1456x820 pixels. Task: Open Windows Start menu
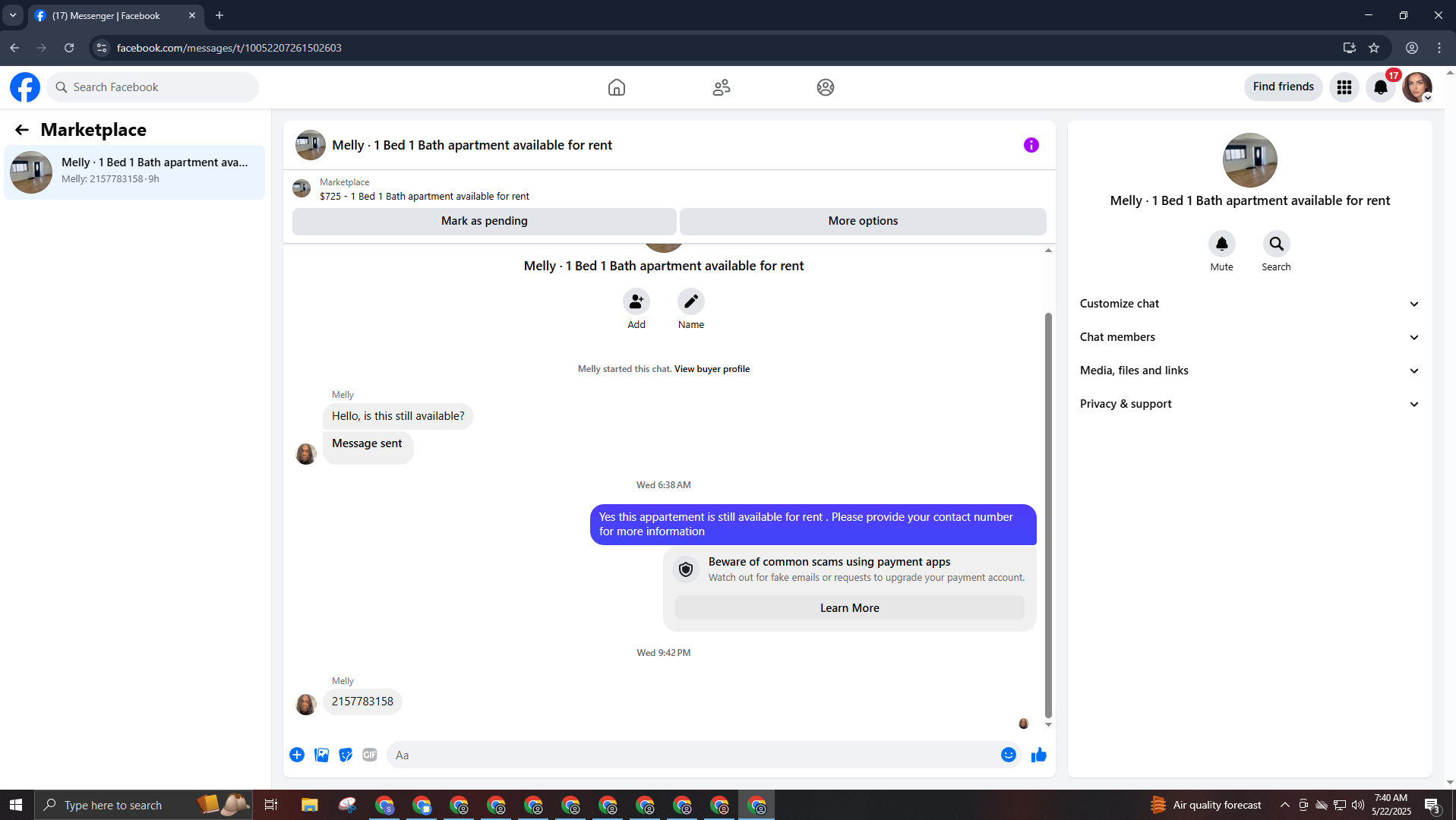click(x=16, y=805)
